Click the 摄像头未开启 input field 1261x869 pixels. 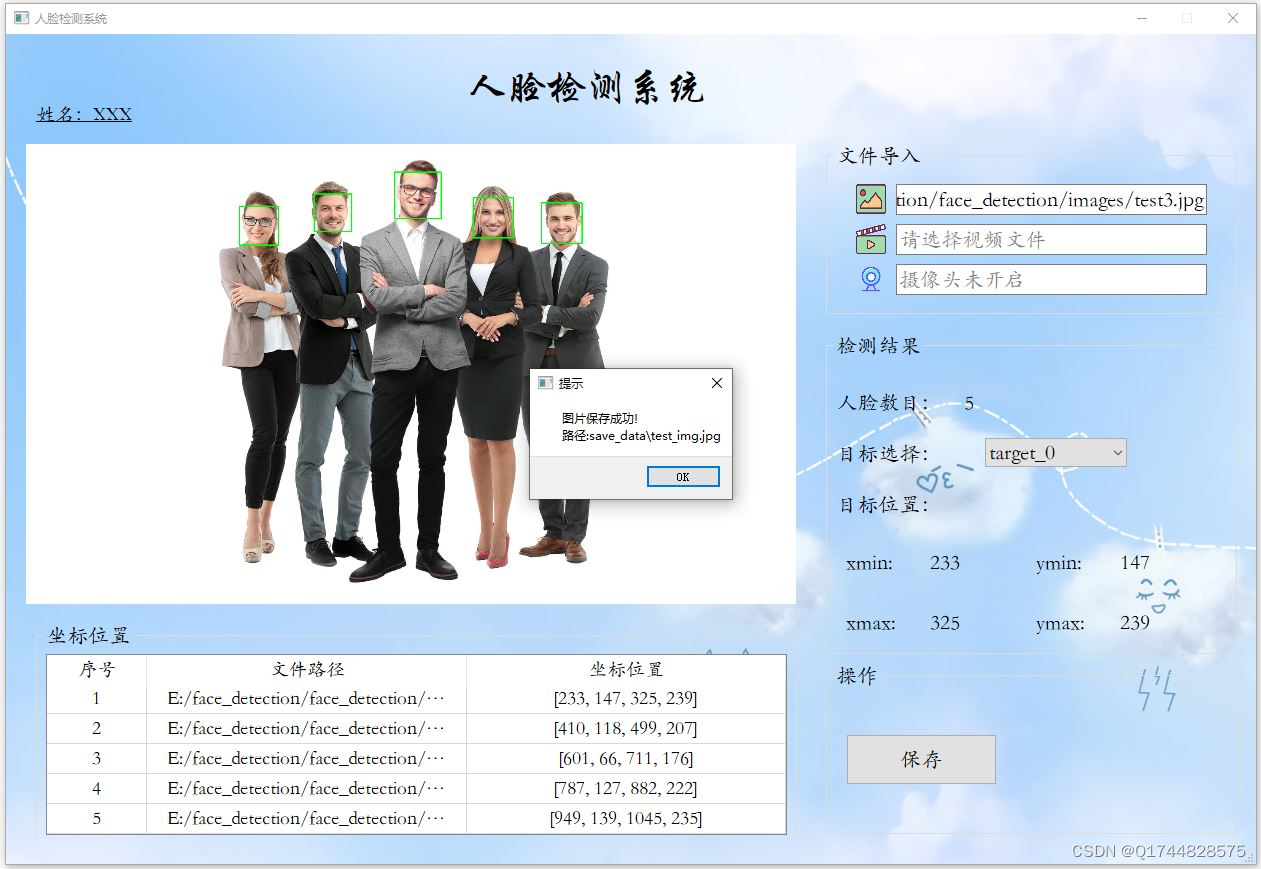point(1051,279)
